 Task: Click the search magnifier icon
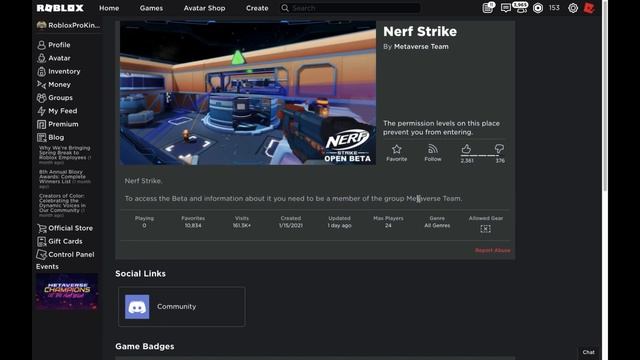click(285, 8)
